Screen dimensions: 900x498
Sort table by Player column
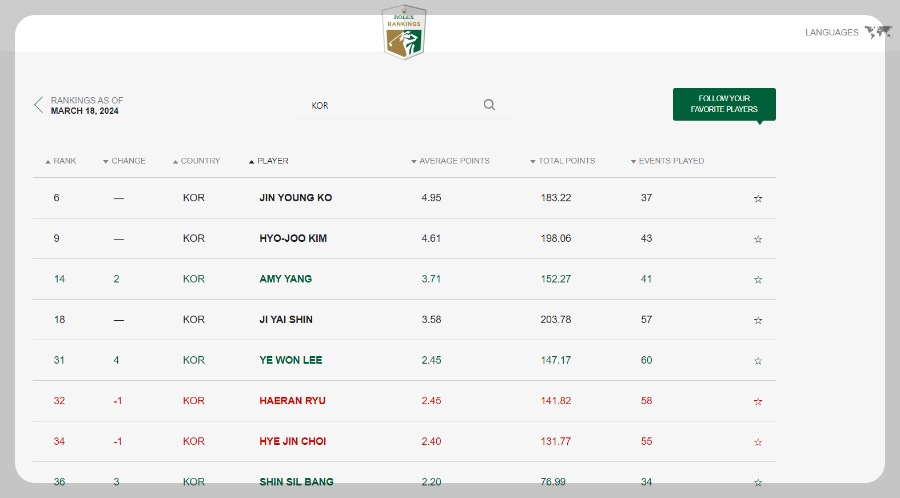[x=269, y=161]
